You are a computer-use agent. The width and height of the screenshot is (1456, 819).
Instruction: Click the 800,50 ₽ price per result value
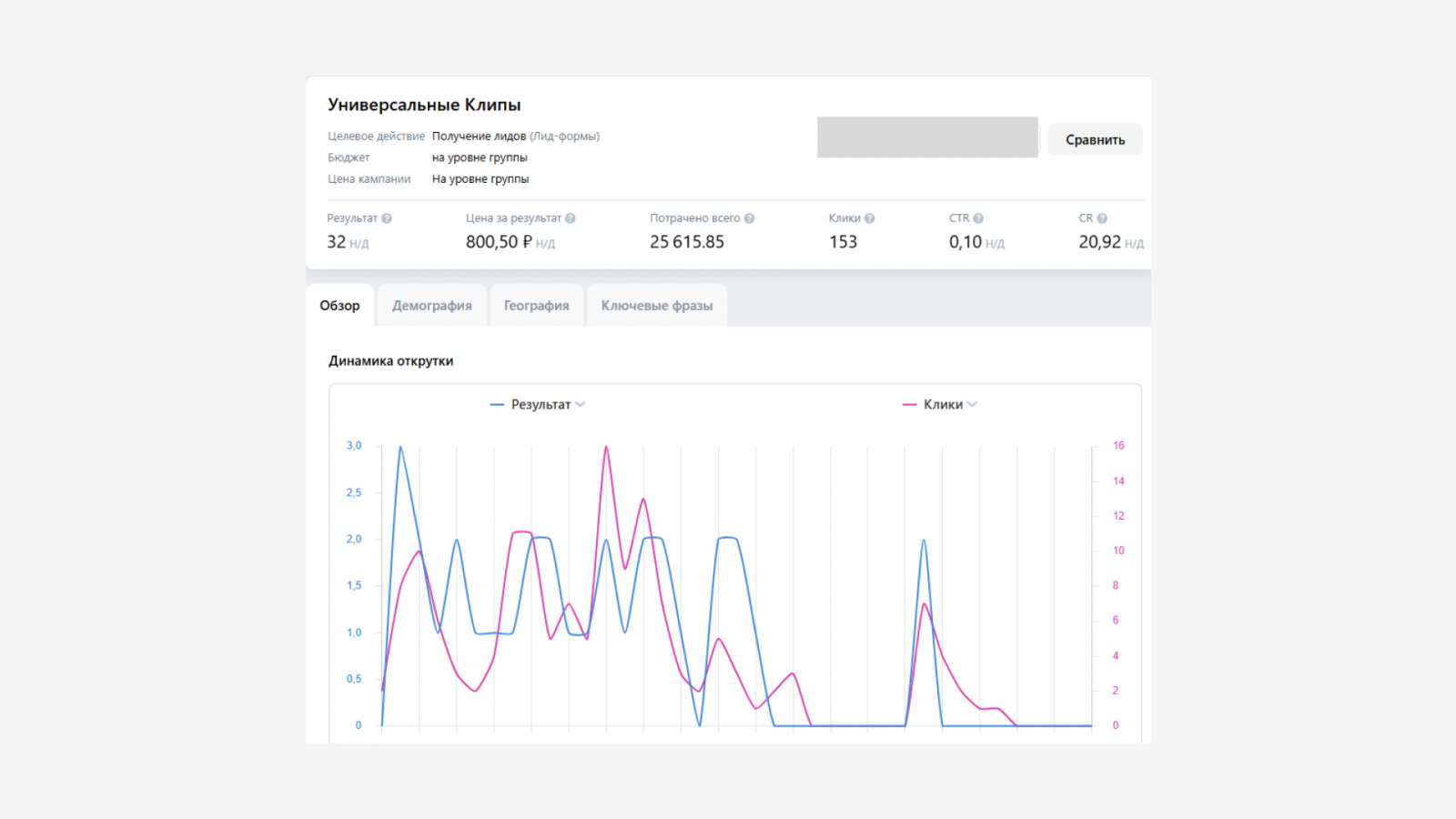pyautogui.click(x=499, y=242)
